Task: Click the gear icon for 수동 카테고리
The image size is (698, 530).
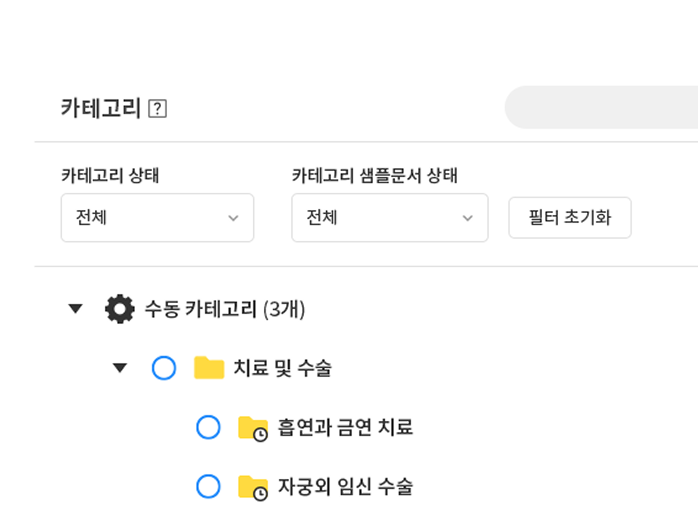Action: pyautogui.click(x=120, y=309)
